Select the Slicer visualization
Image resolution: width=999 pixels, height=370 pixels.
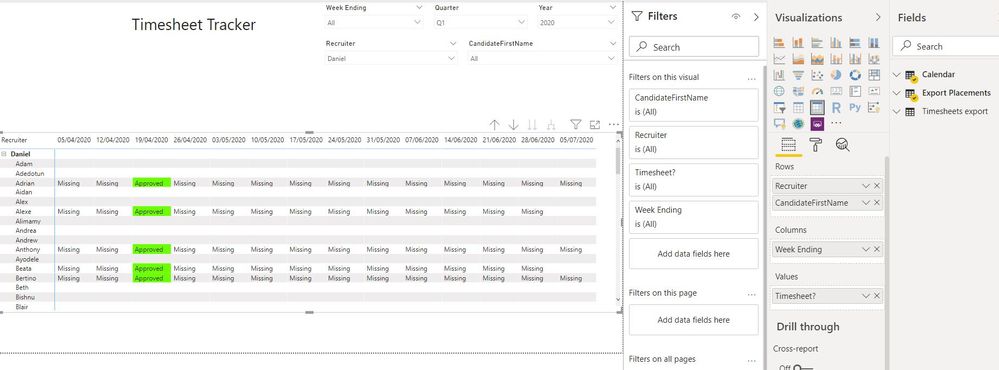pos(779,107)
